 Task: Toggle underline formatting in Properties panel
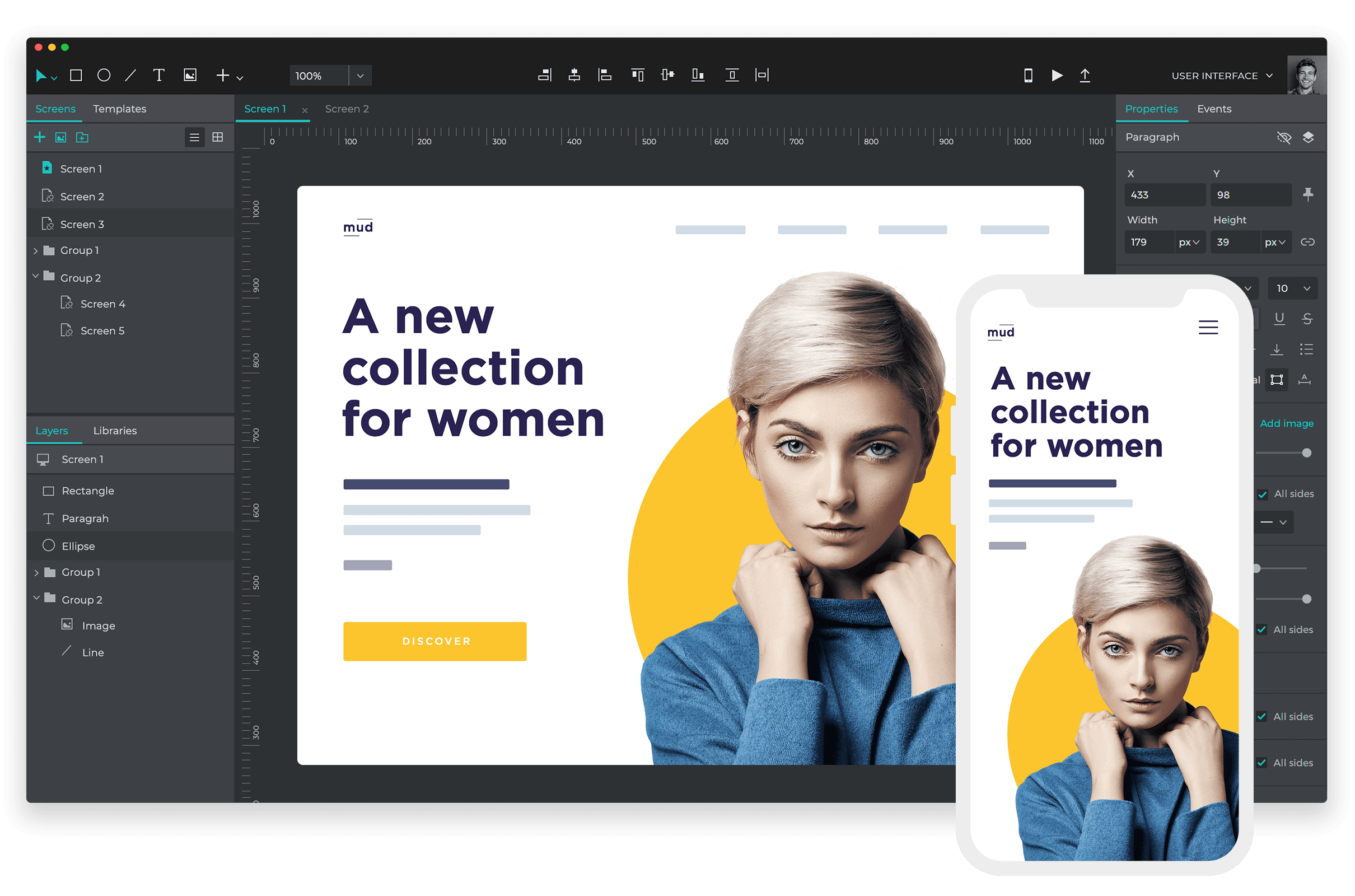pos(1278,320)
